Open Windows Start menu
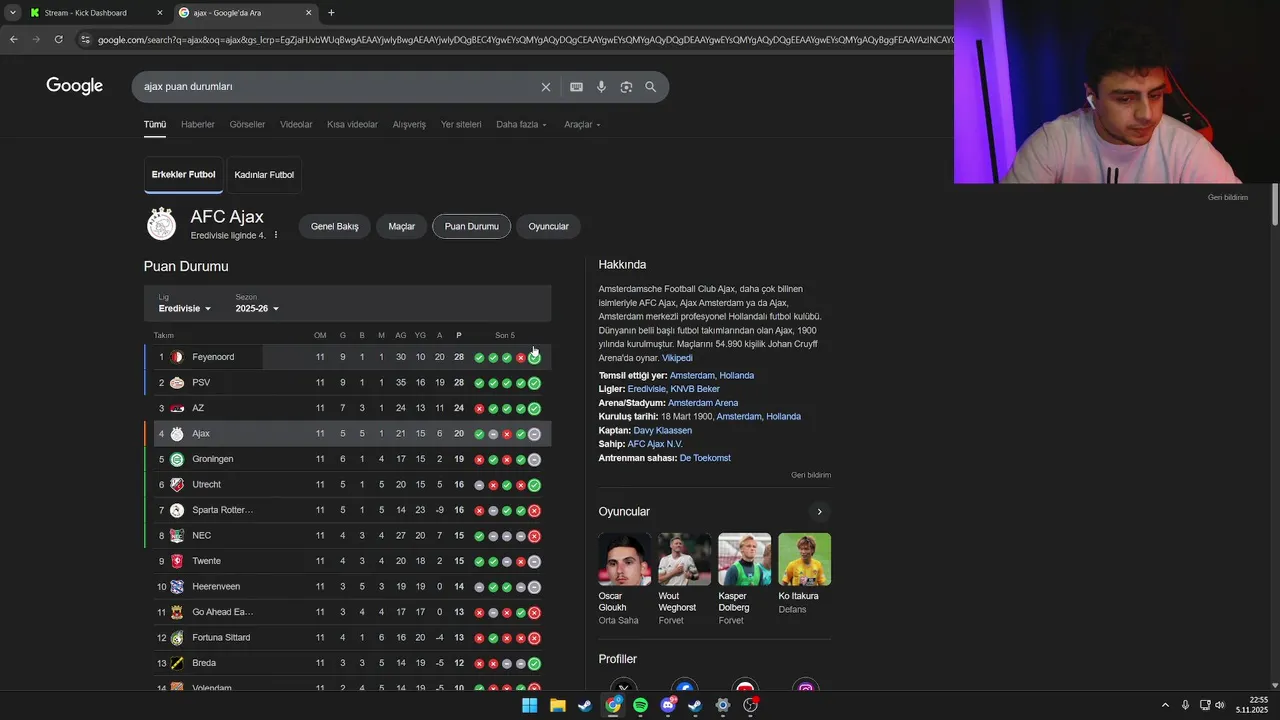This screenshot has width=1280, height=720. [x=529, y=705]
